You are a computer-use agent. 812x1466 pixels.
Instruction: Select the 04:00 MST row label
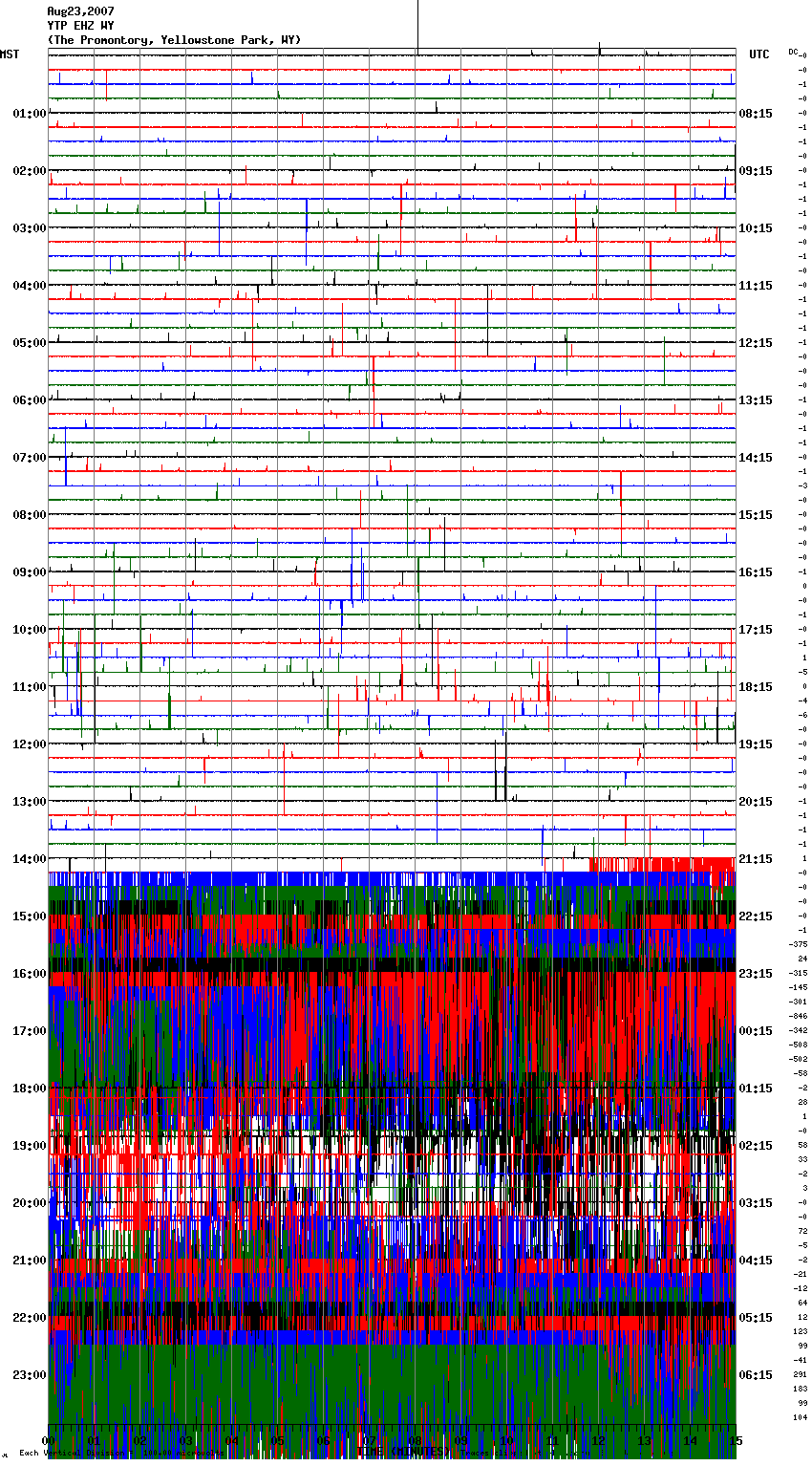click(x=29, y=286)
